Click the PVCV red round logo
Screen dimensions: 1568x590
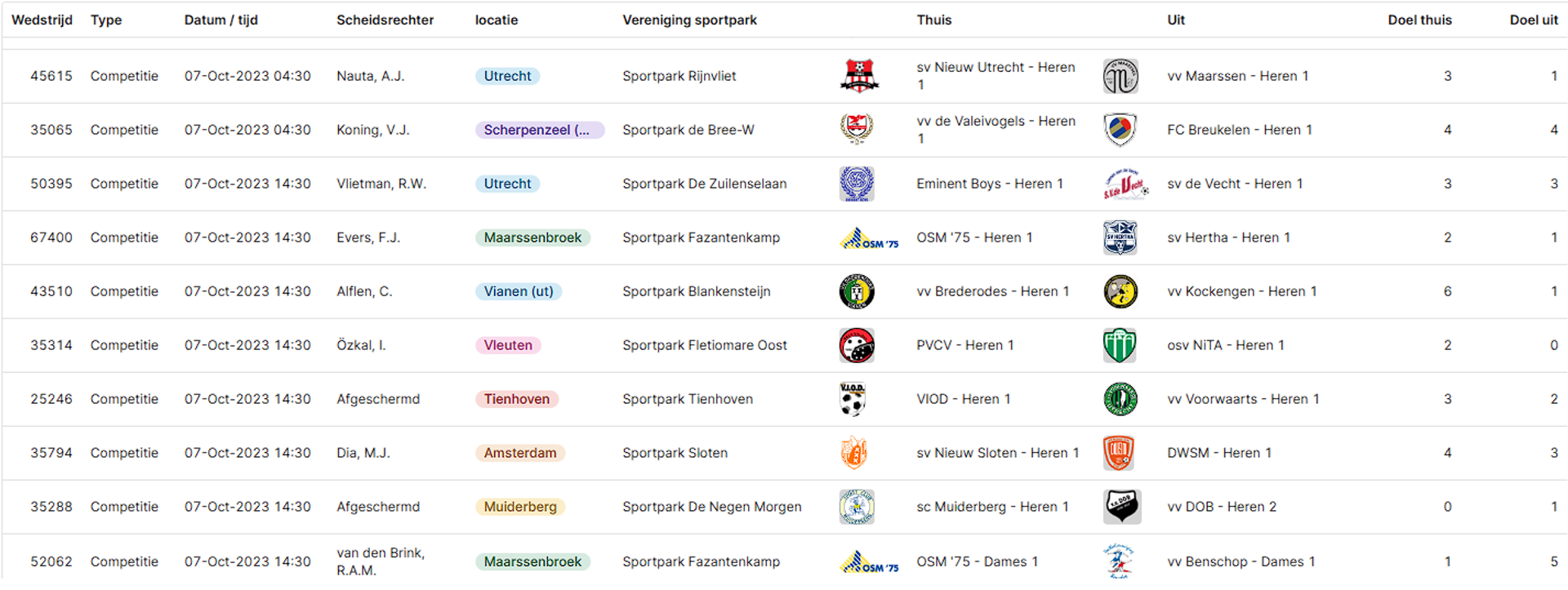tap(857, 345)
